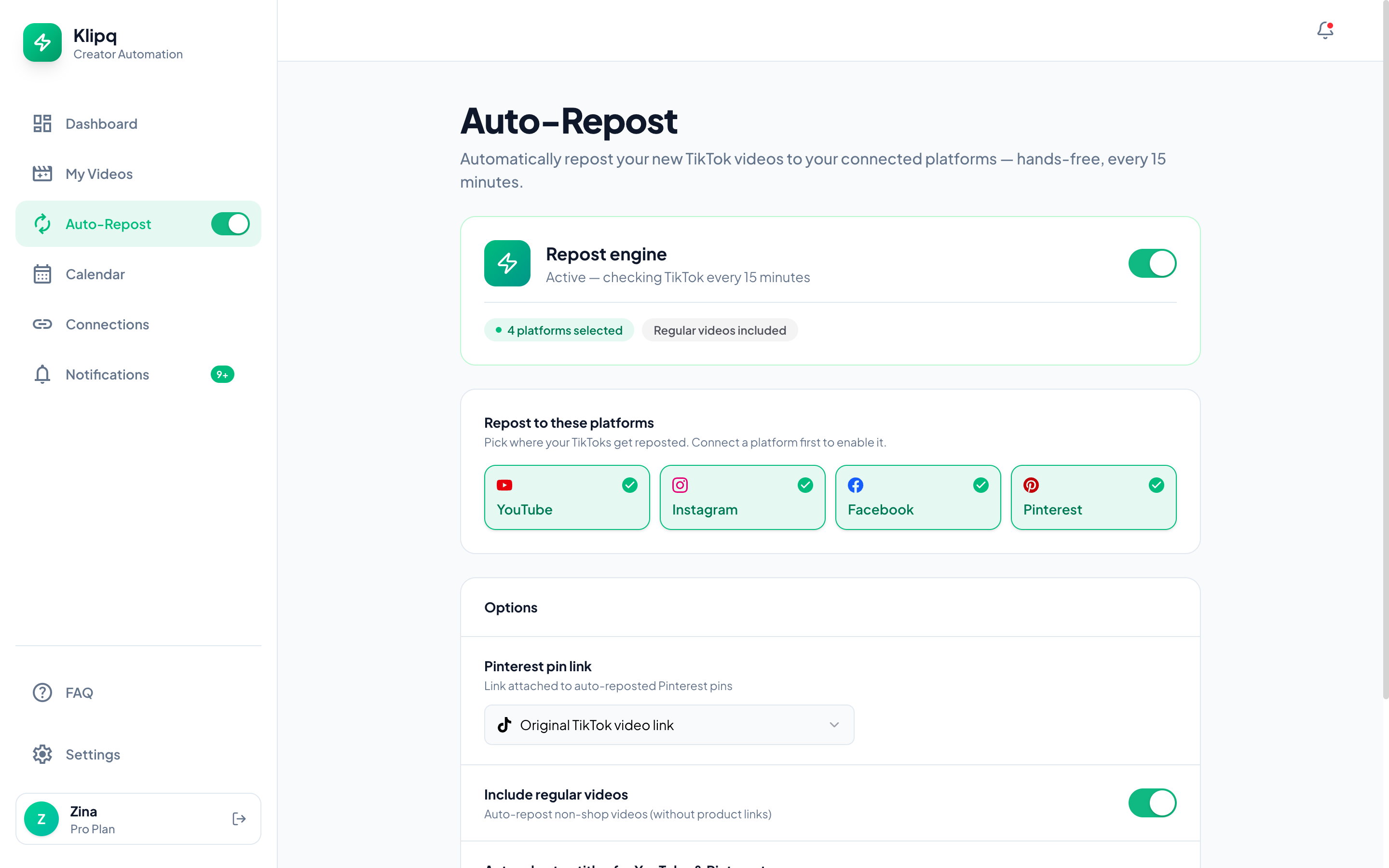Click the Instagram logo icon

click(x=680, y=485)
